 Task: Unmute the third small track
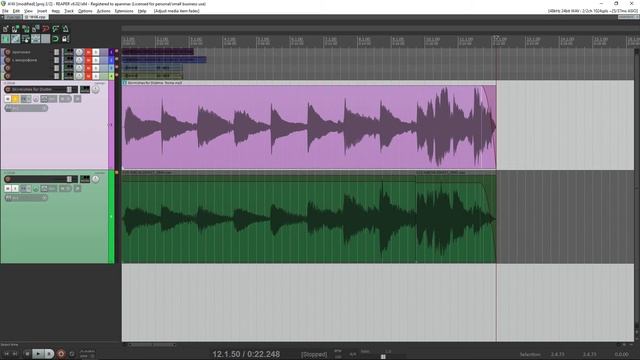click(88, 68)
